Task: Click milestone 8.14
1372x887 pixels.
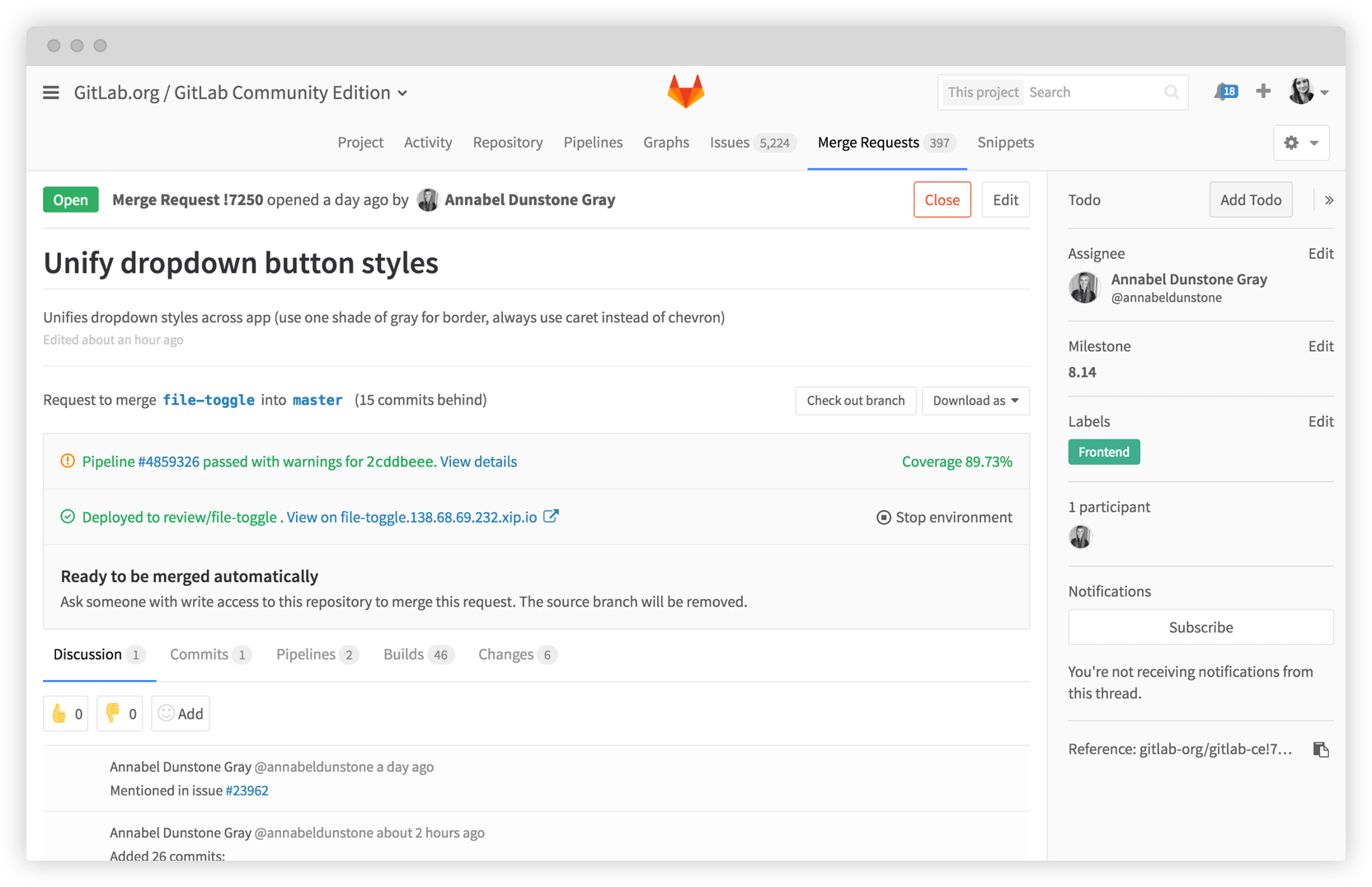Action: (1082, 373)
